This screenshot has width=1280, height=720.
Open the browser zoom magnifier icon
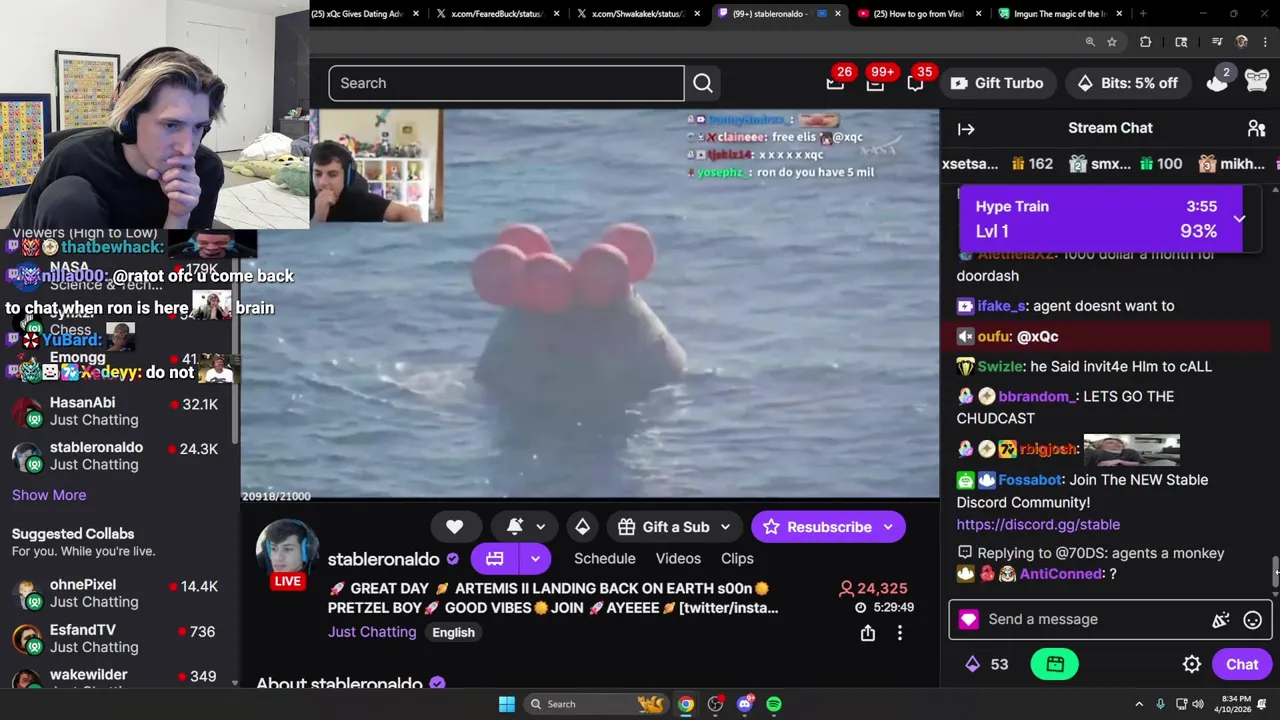pos(1090,42)
